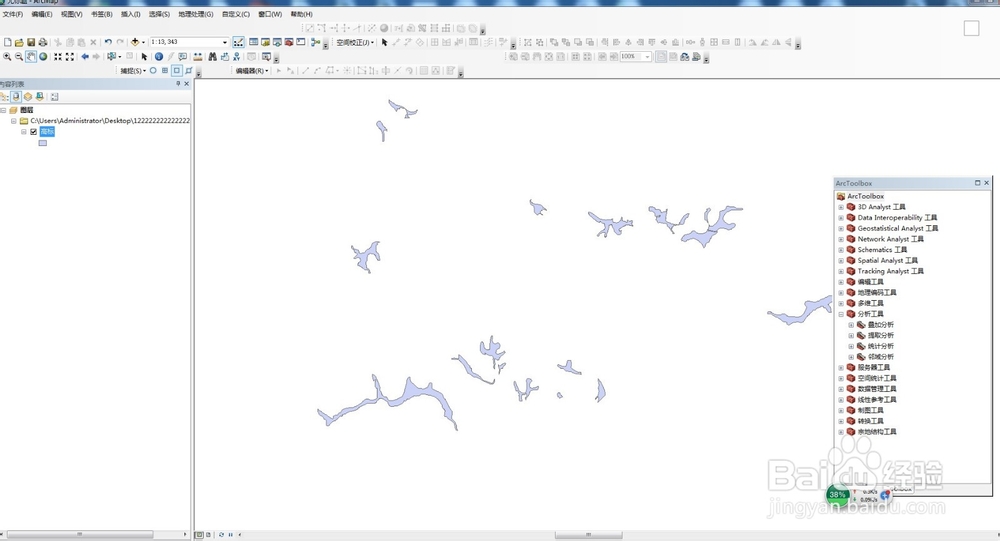Screen dimensions: 1000x541
Task: Switch contents to List By Source
Action: (x=16, y=97)
